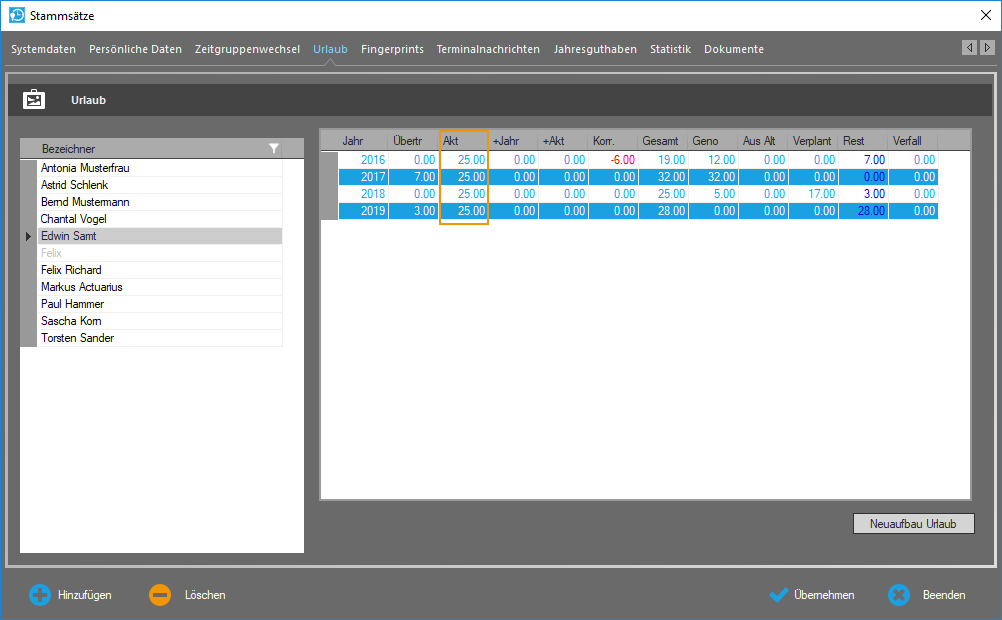Click the Beenden X circle icon
This screenshot has height=620, width=1002.
click(899, 595)
